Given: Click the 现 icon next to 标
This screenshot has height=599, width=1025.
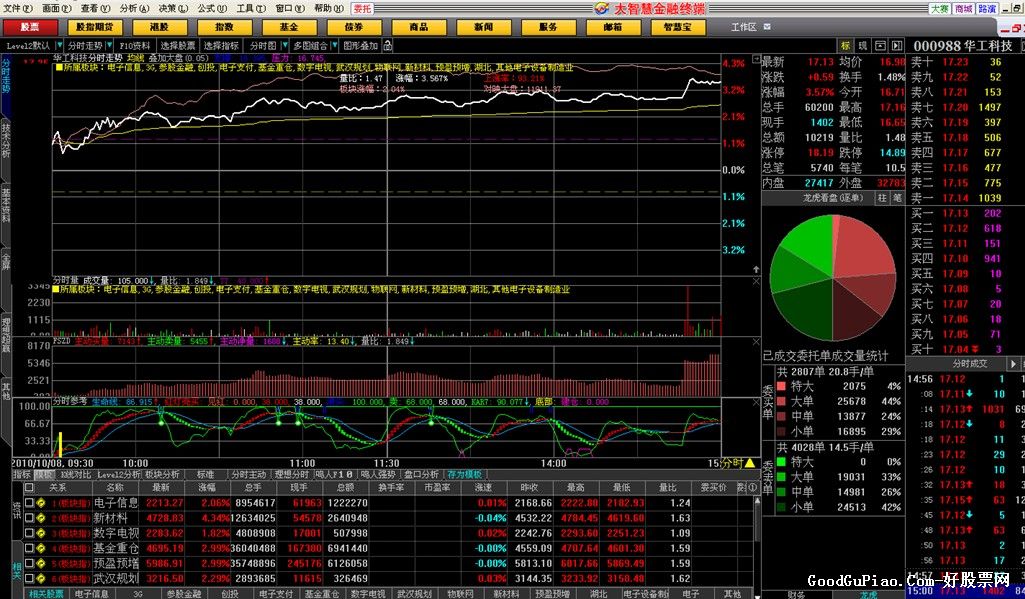Looking at the screenshot, I should pos(863,45).
